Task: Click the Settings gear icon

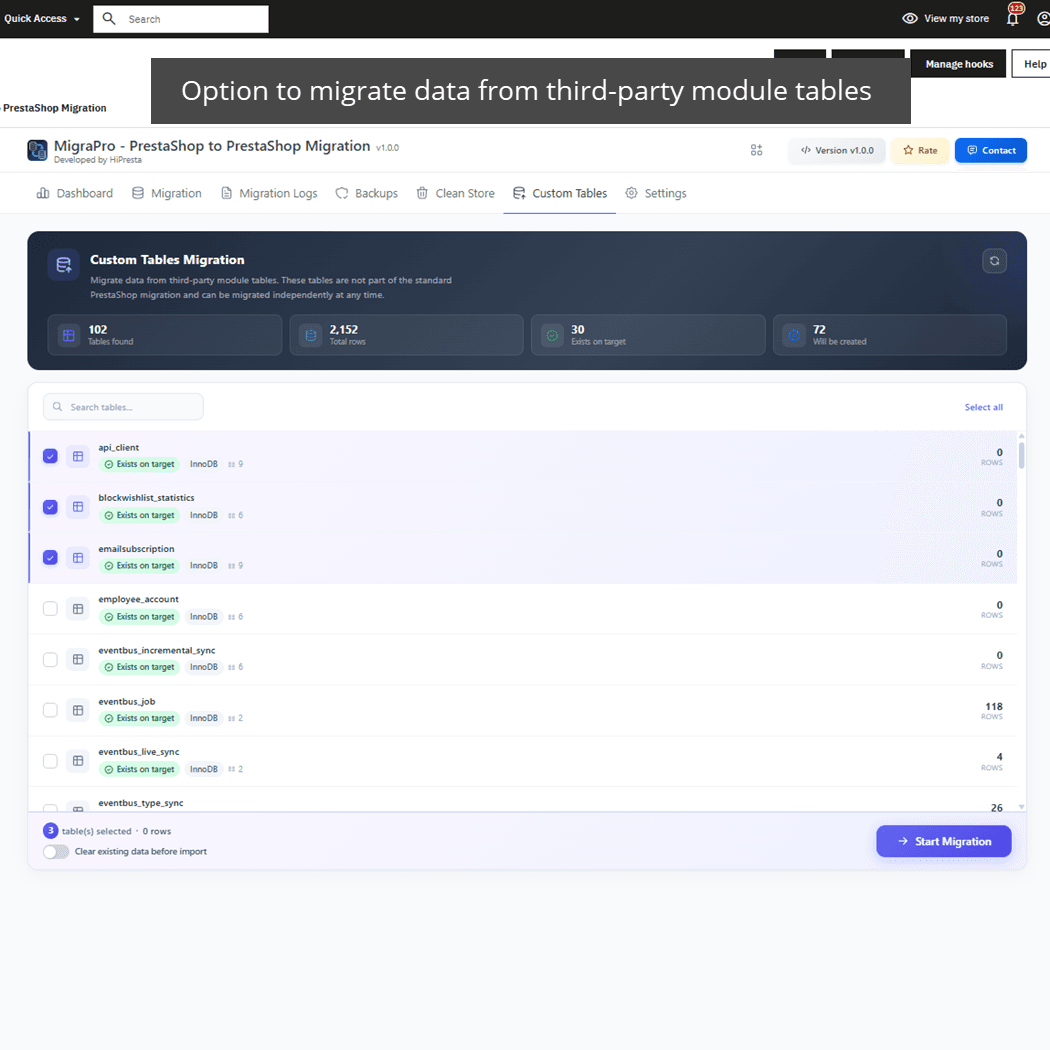Action: 631,193
